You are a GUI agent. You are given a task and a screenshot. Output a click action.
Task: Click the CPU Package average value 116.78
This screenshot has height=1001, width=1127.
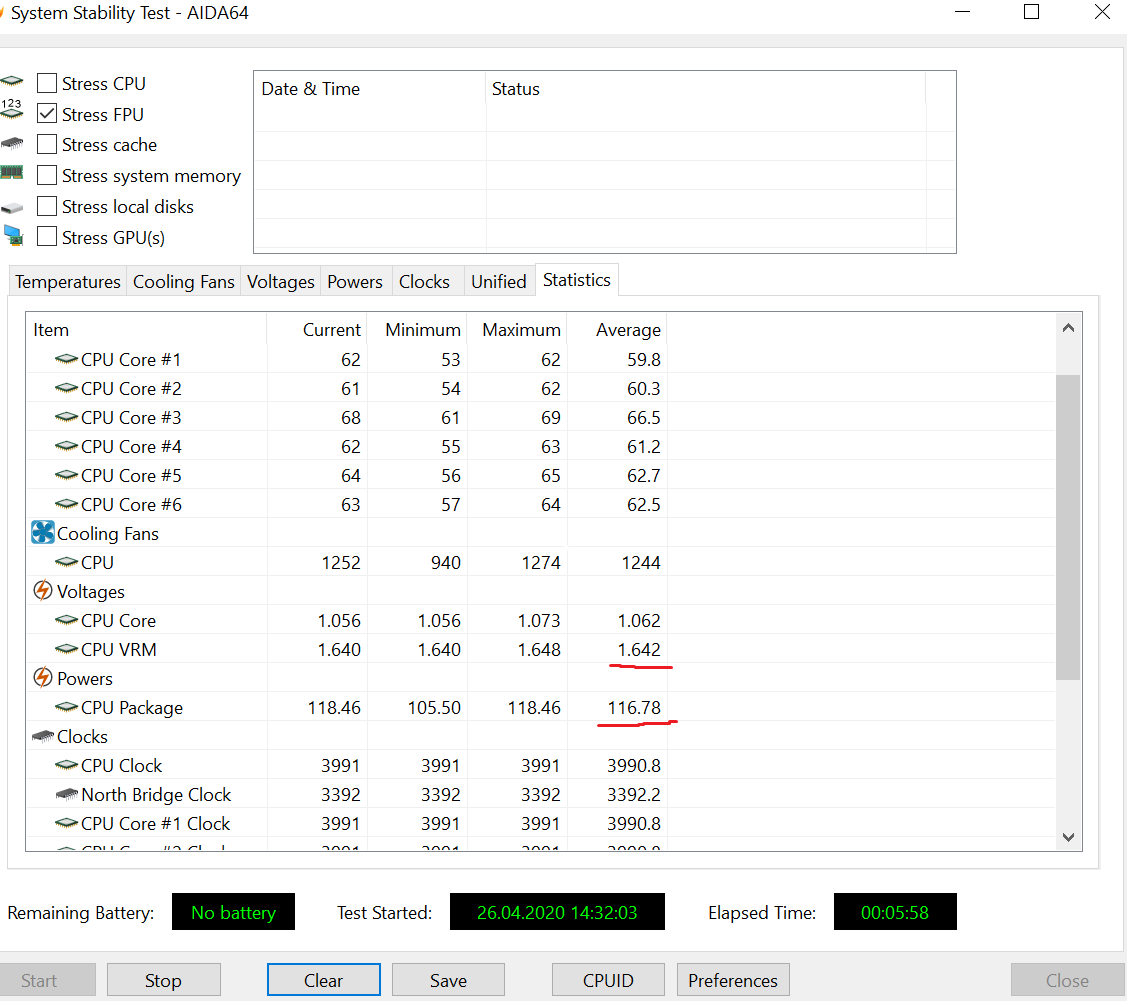634,708
